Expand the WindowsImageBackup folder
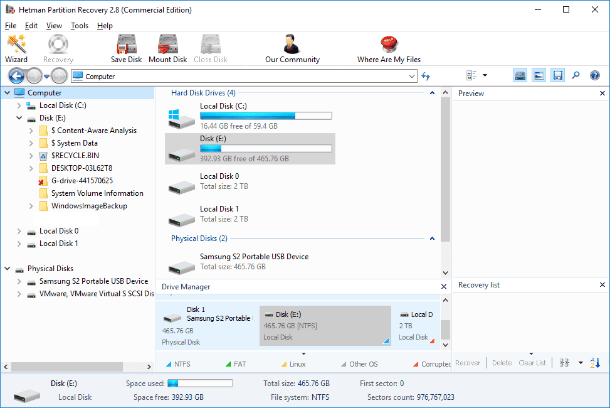 31,206
